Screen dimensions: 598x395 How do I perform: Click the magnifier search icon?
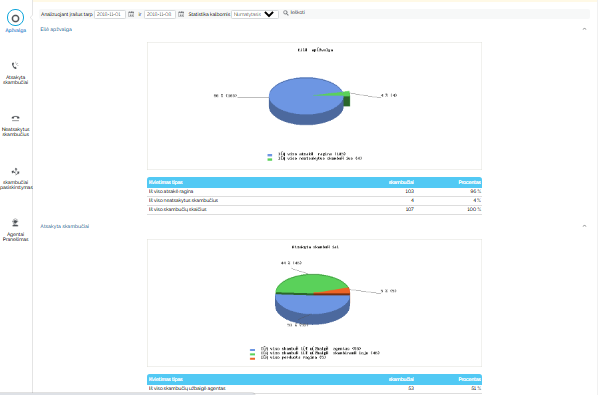[286, 13]
